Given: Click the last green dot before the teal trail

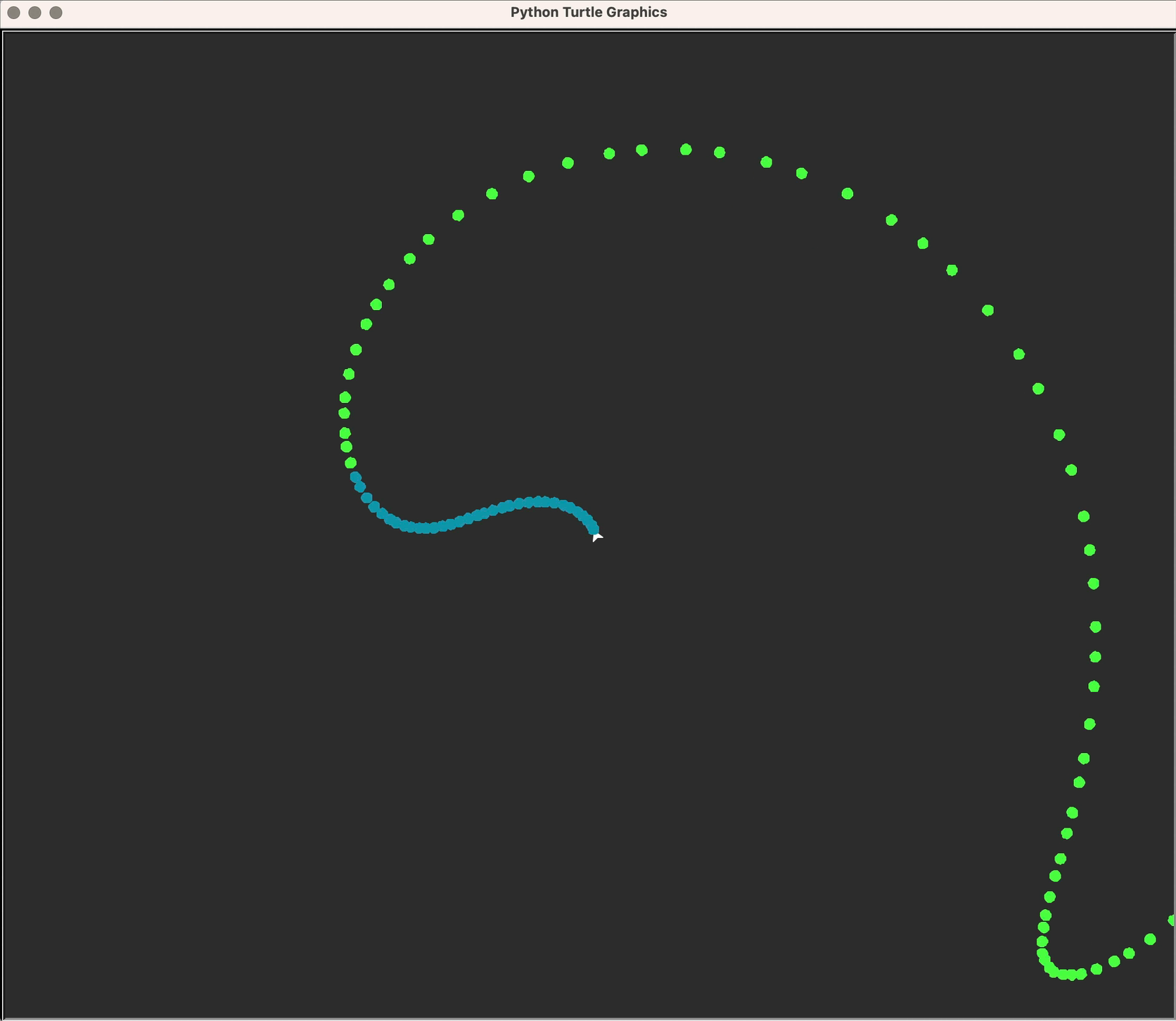Looking at the screenshot, I should click(351, 463).
